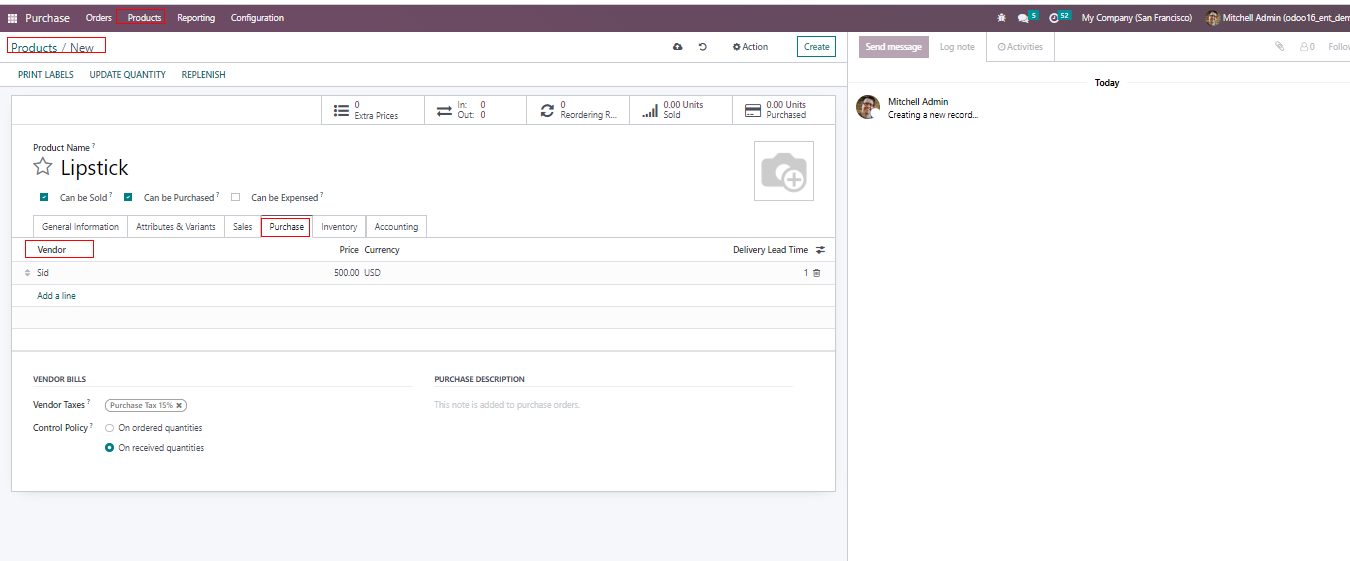Image resolution: width=1350 pixels, height=561 pixels.
Task: Click the Products breadcrumb link
Action: 34,47
